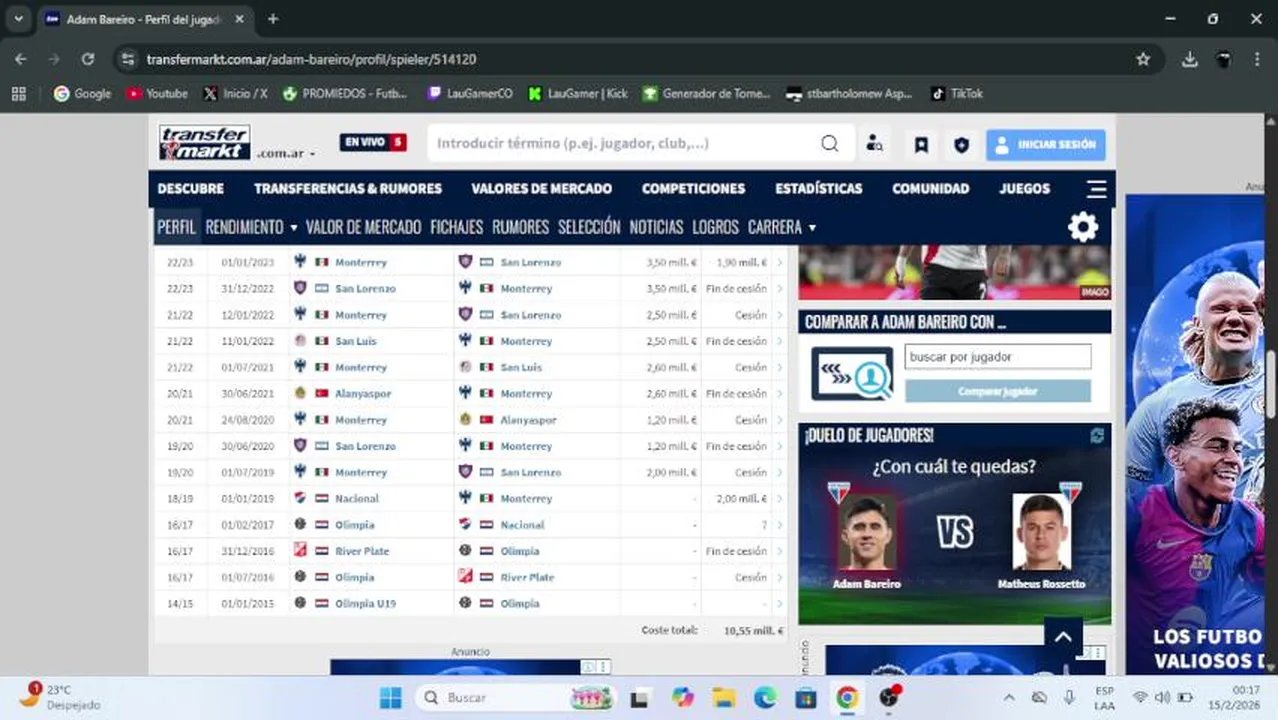The image size is (1278, 720).
Task: Open the Chrome tab search dropdown
Action: click(x=18, y=19)
